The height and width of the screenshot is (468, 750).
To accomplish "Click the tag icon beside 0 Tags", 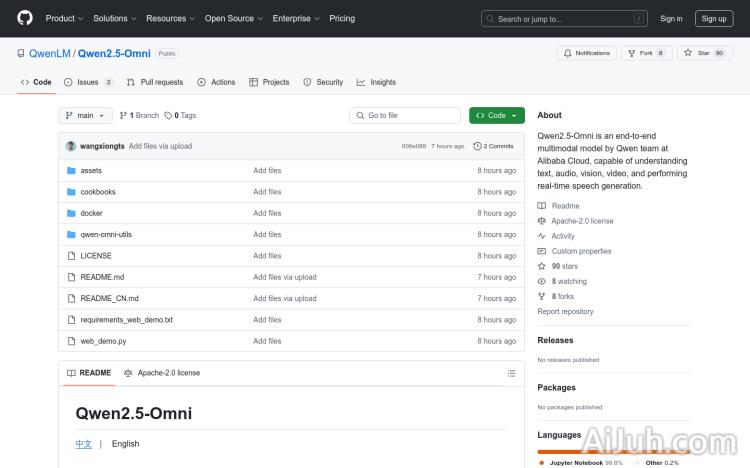I will tap(168, 115).
